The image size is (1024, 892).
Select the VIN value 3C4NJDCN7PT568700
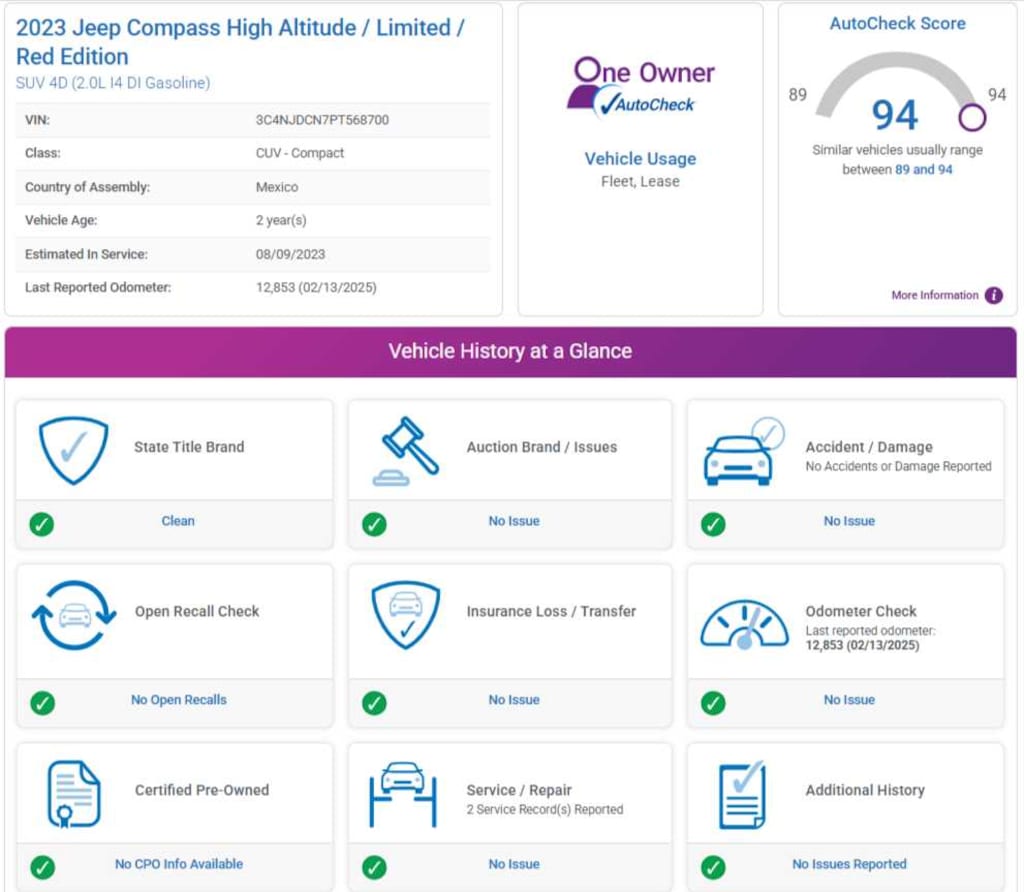[x=322, y=120]
